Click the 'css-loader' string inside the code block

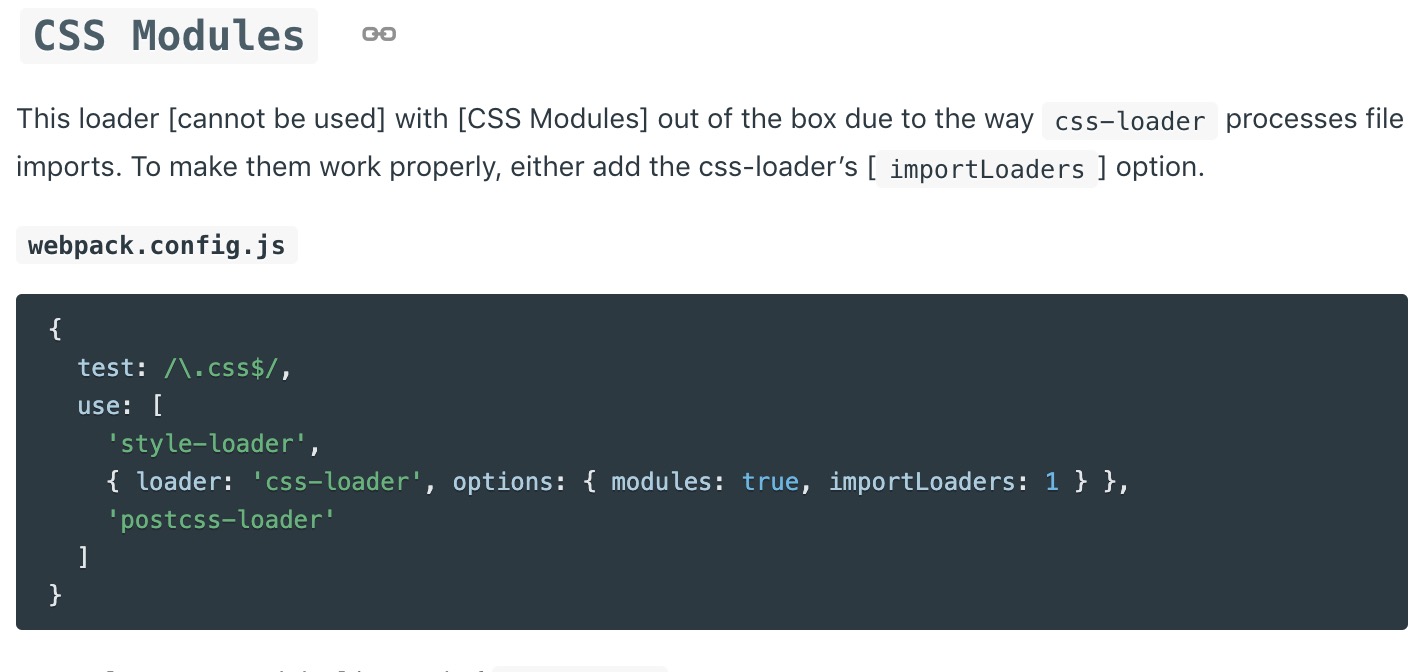338,482
